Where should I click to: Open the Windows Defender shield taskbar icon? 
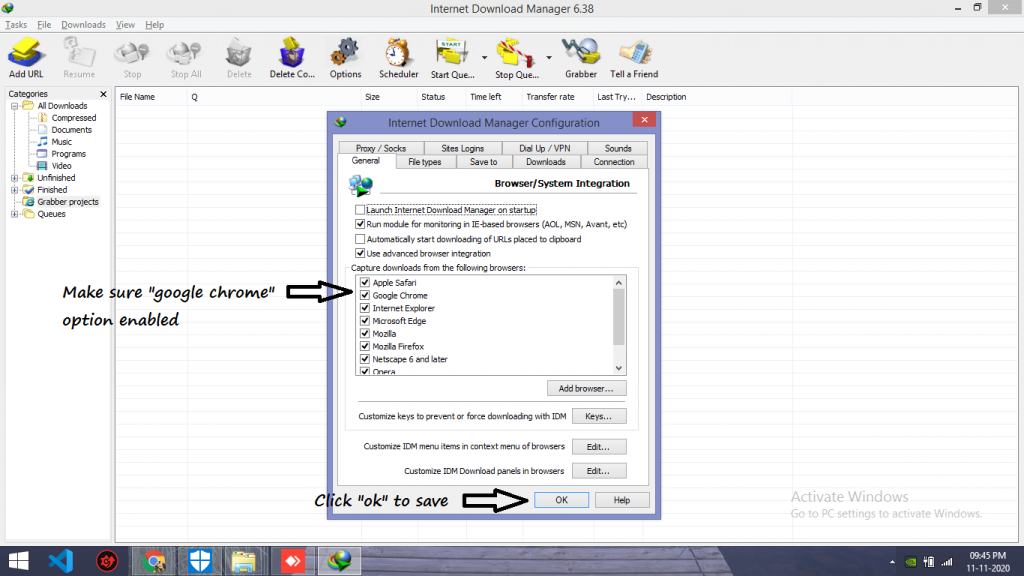pos(200,561)
